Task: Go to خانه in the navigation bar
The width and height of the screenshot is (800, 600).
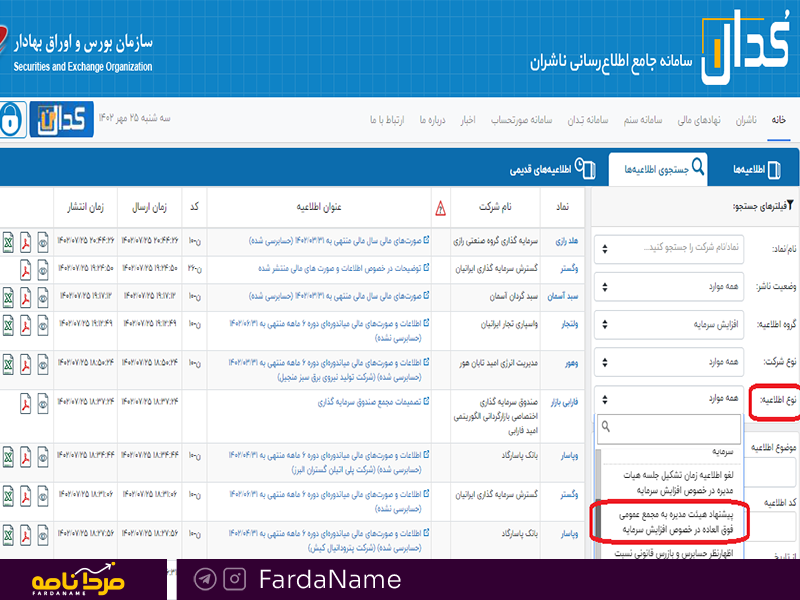Action: pos(779,120)
